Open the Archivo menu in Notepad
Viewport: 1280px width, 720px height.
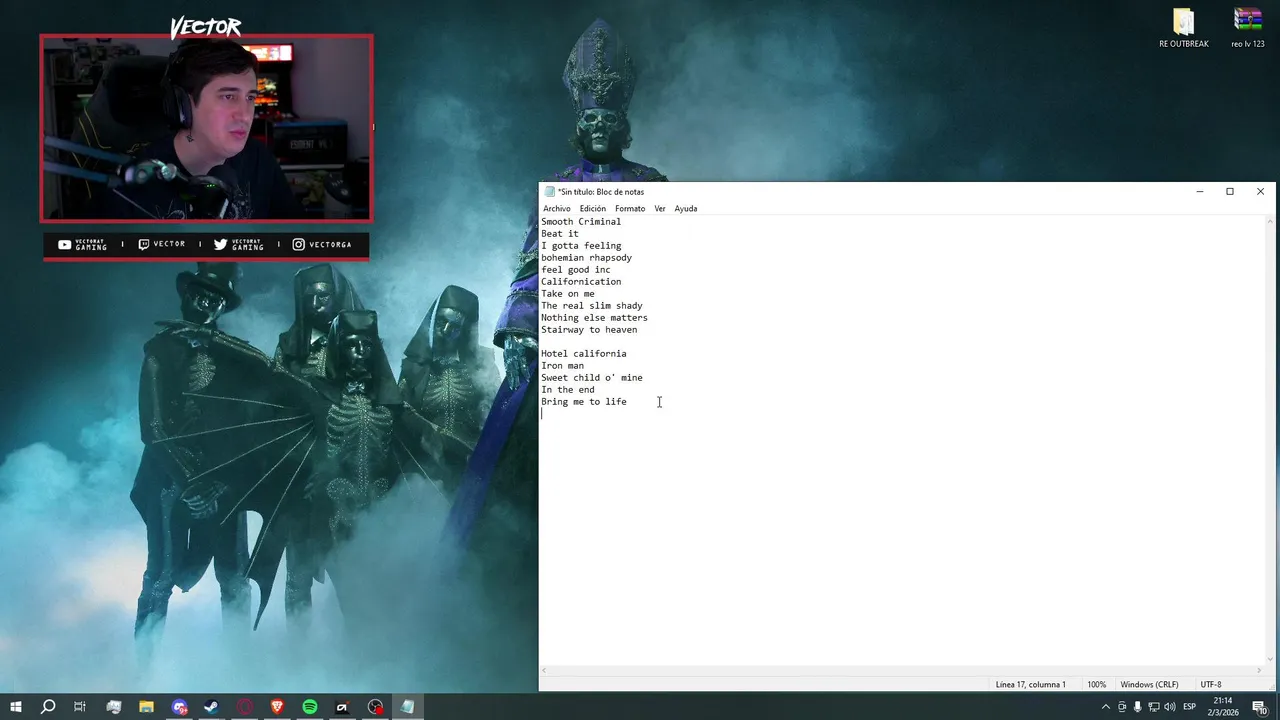(556, 208)
